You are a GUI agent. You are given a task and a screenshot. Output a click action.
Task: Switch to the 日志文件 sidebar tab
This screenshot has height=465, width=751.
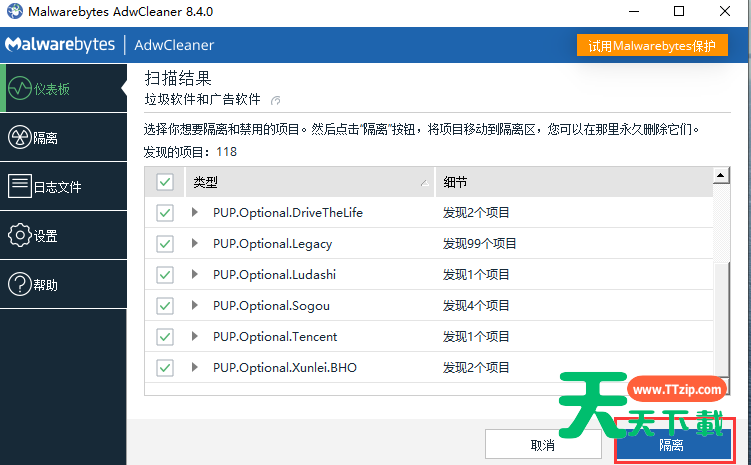pos(63,186)
